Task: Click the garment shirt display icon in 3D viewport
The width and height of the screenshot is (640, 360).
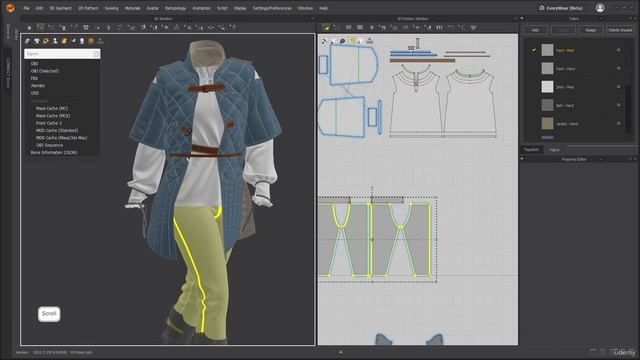Action: [37, 41]
